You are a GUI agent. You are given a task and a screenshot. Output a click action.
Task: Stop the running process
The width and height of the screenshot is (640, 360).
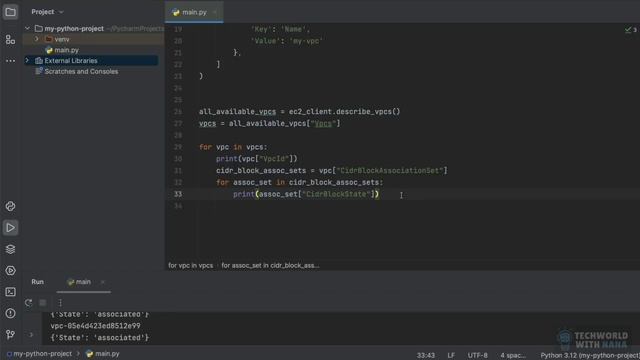tap(43, 303)
